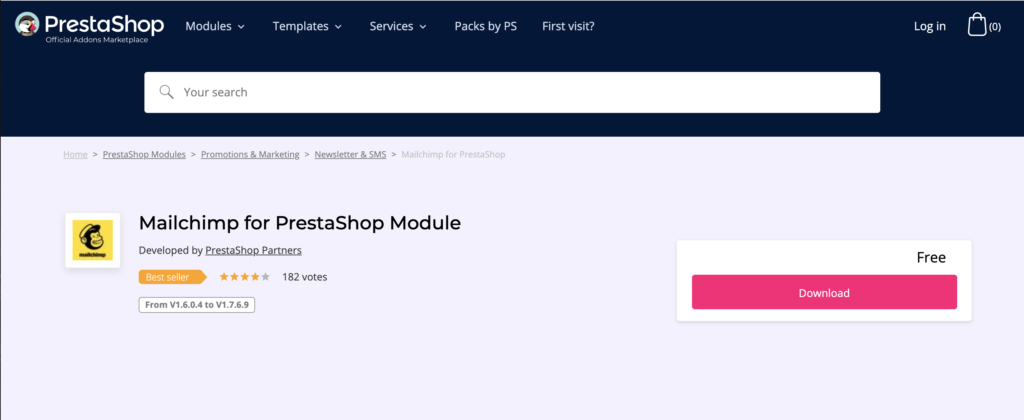
Task: Click the Log in link
Action: click(929, 26)
